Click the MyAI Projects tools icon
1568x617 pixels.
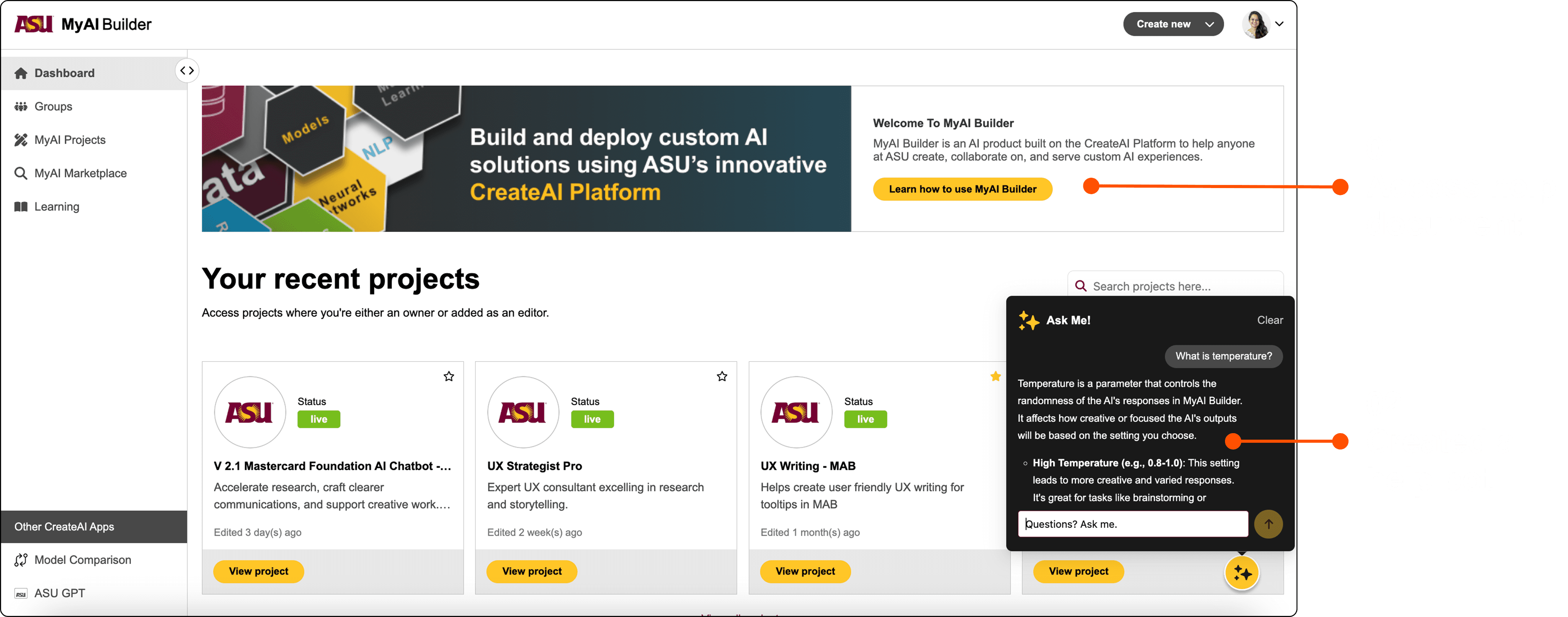point(21,140)
